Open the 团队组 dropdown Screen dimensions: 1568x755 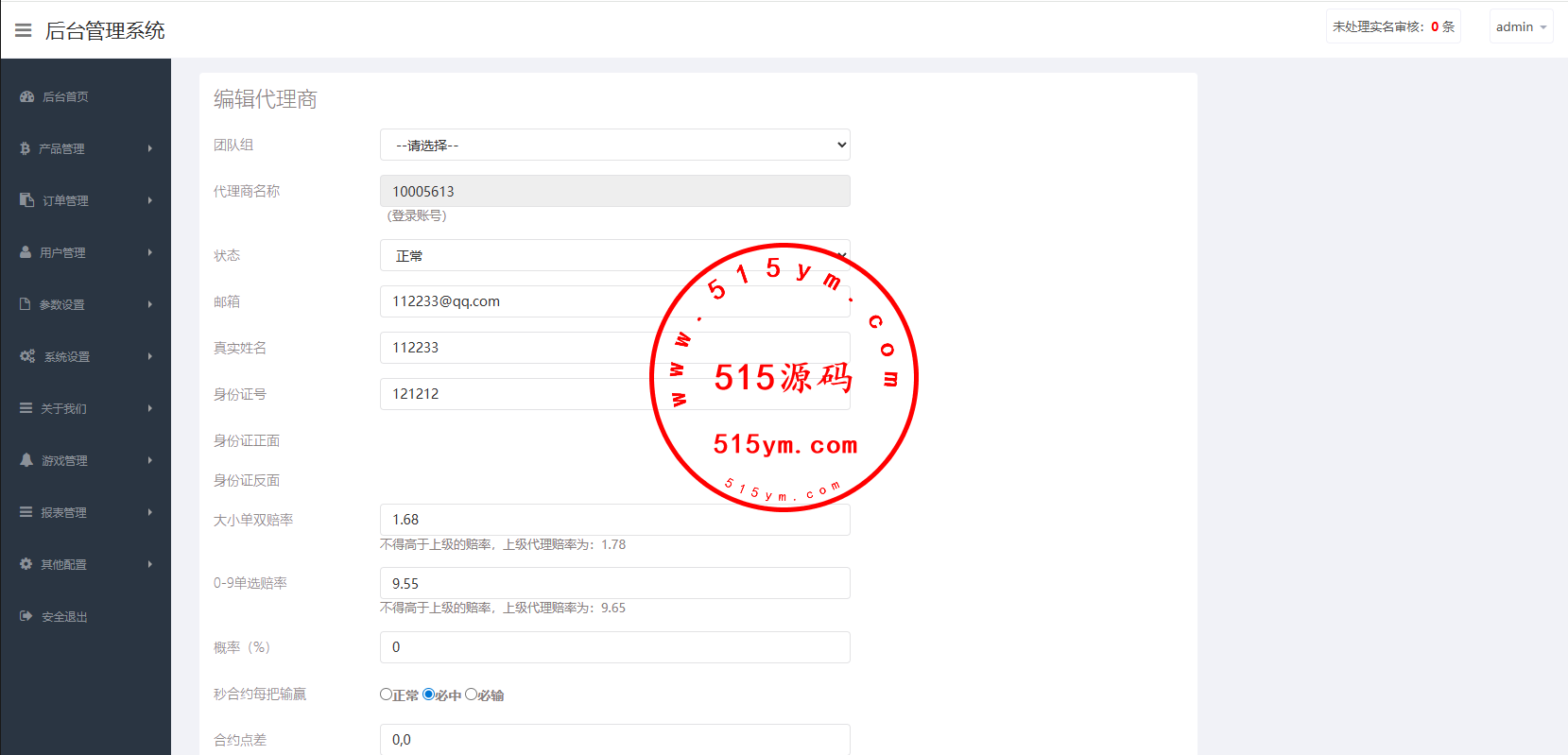tap(614, 146)
